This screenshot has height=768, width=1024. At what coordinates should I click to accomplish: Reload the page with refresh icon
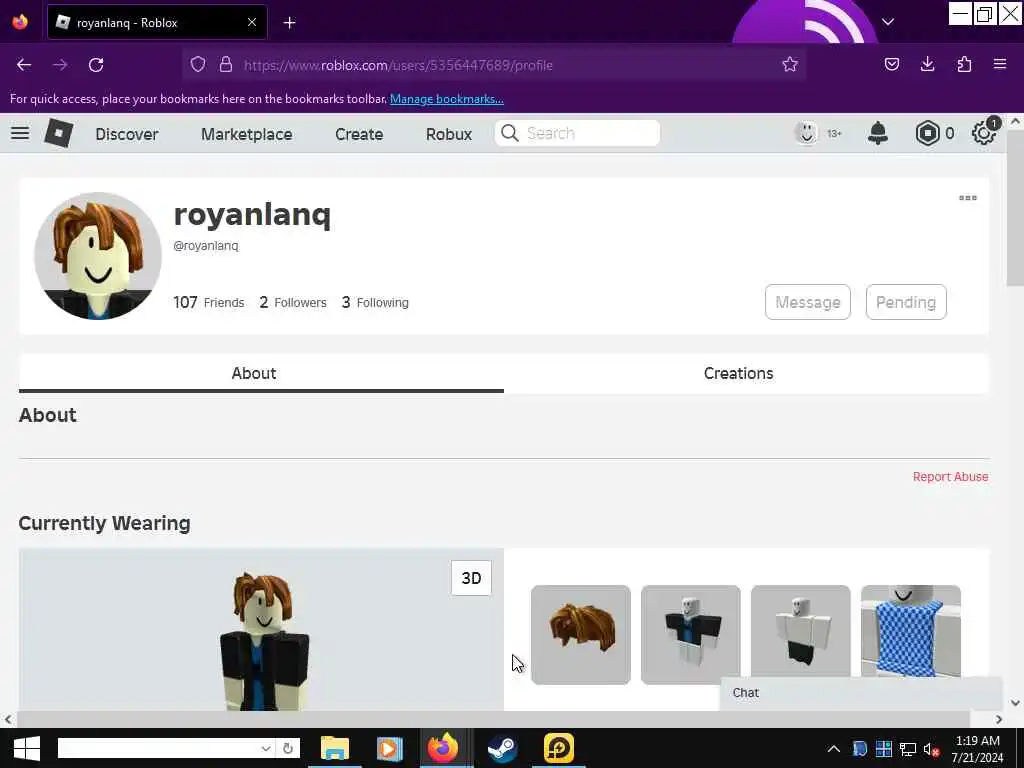96,65
